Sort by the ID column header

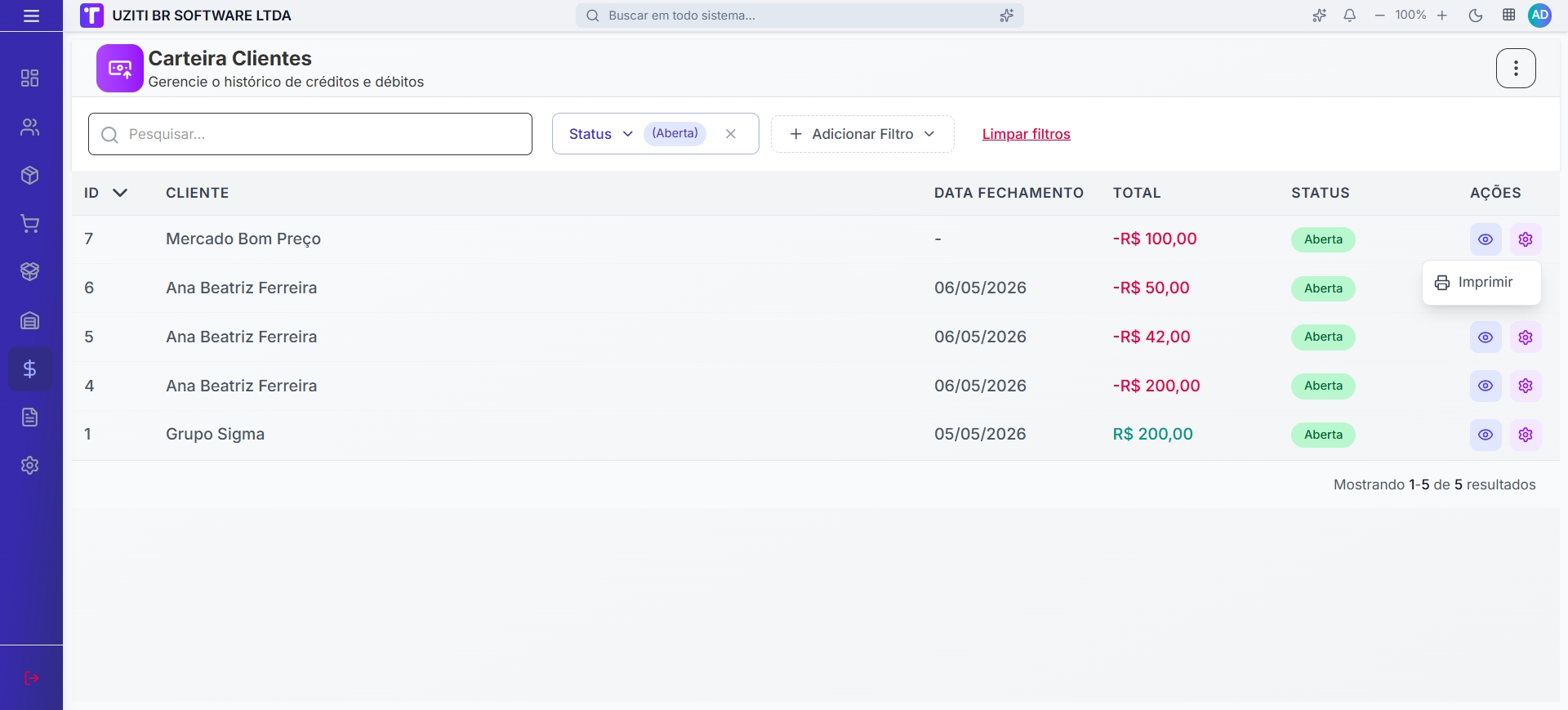coord(106,193)
